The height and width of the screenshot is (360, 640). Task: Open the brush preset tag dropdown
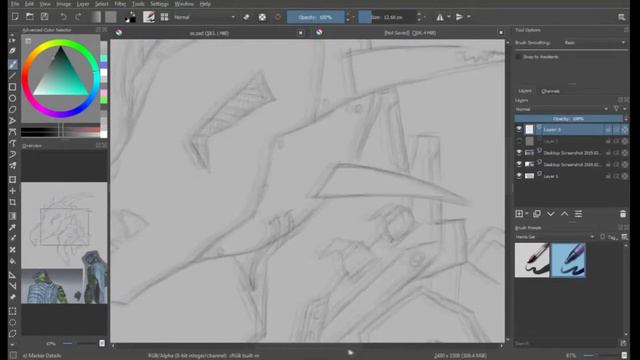(x=555, y=237)
